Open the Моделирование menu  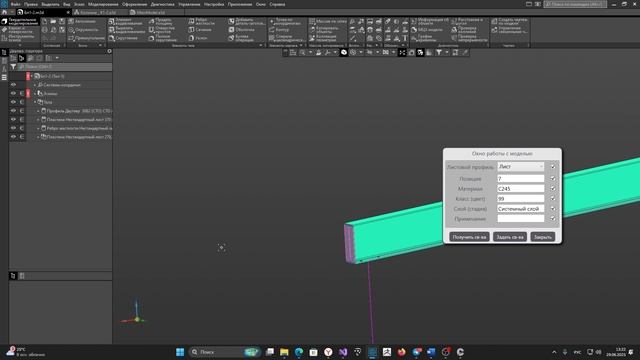(x=103, y=4)
